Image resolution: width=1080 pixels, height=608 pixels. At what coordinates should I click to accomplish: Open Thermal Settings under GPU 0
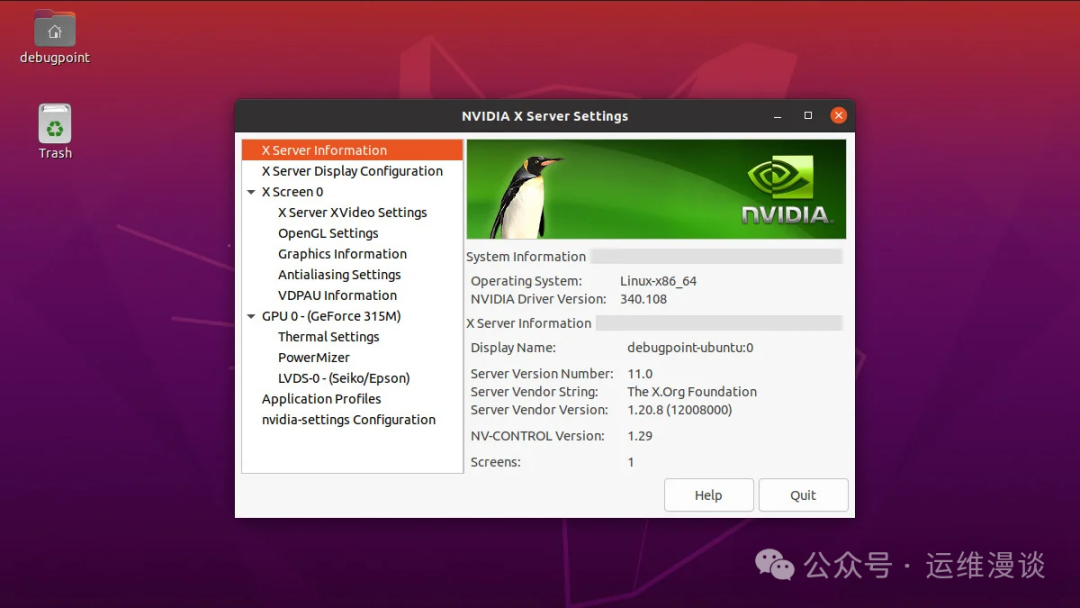[x=328, y=337]
